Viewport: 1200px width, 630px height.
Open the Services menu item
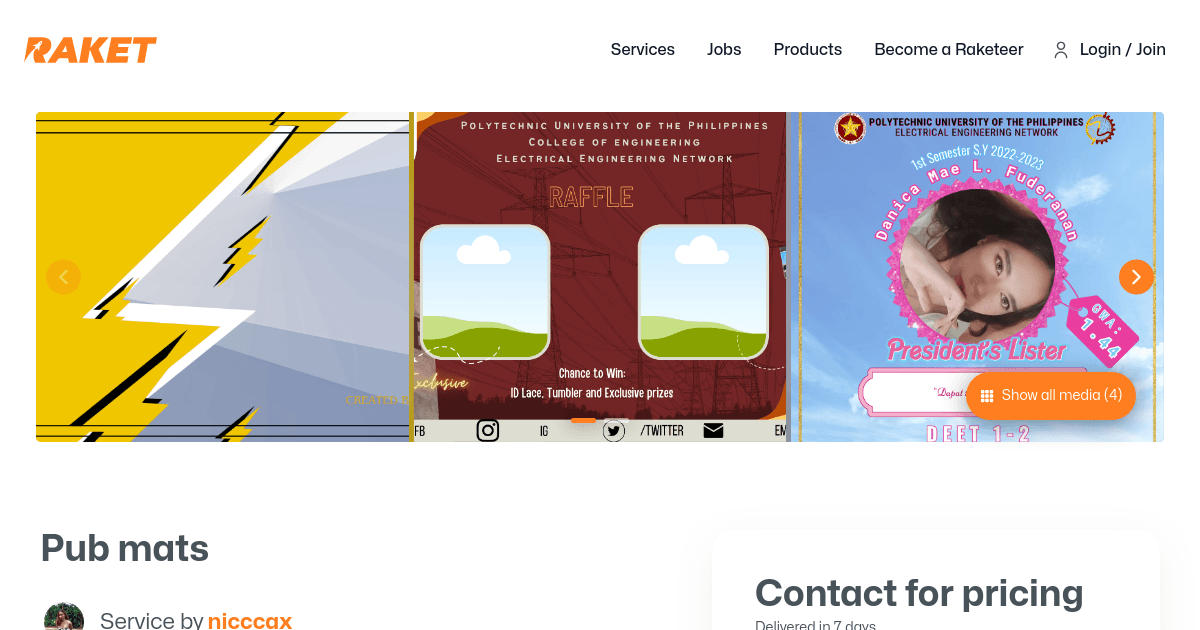(x=643, y=50)
